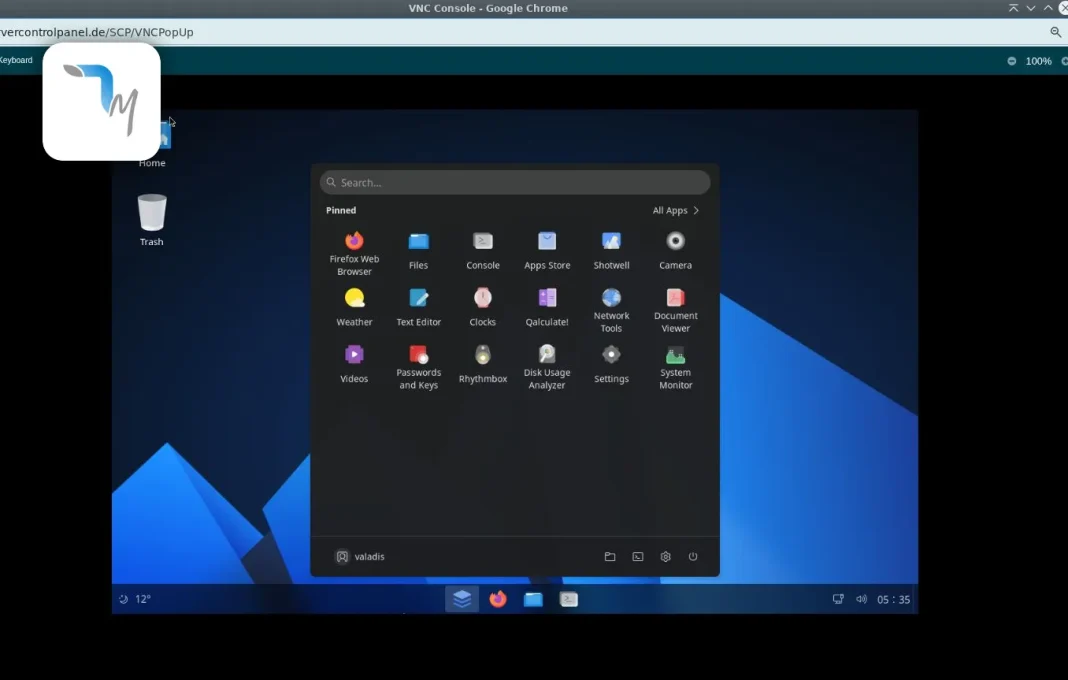Click the Chrome address bar URL

[97, 32]
